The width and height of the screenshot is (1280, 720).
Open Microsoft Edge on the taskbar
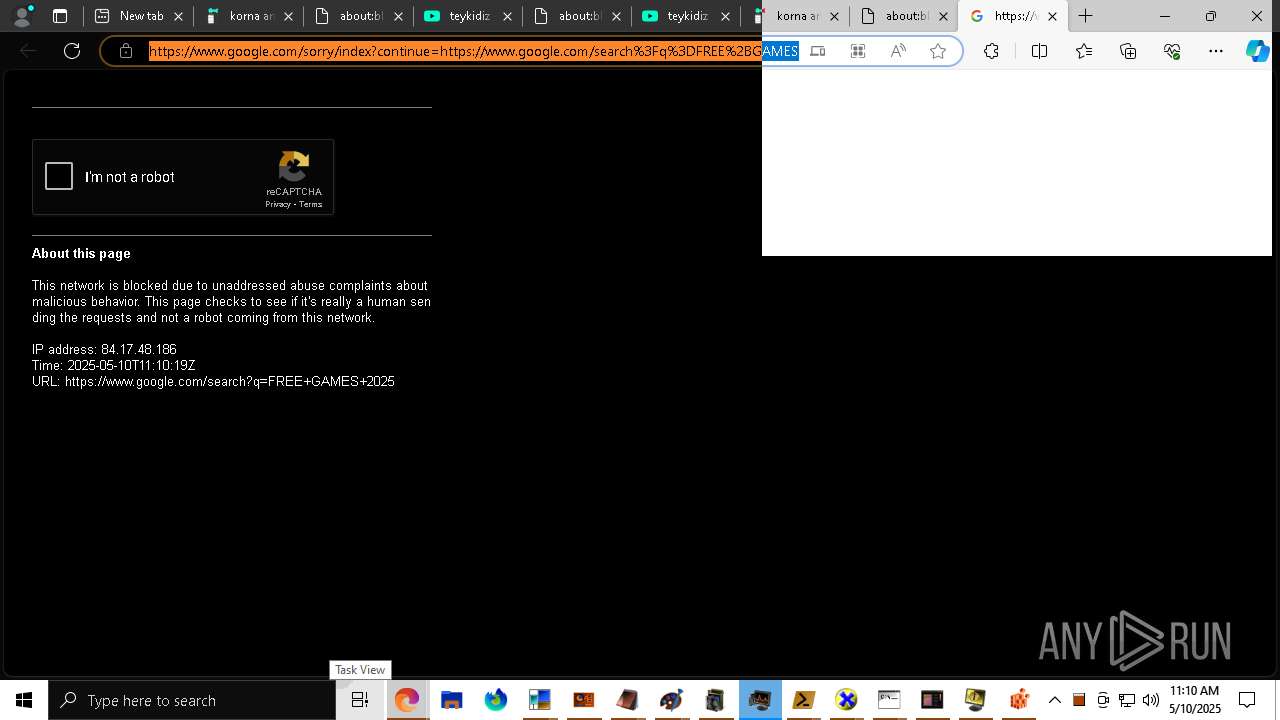(406, 700)
